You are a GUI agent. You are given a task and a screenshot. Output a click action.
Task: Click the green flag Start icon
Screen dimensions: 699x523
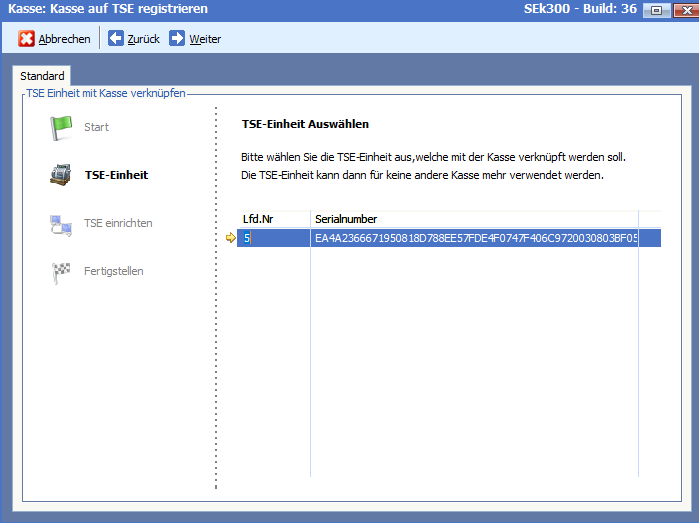(x=61, y=128)
